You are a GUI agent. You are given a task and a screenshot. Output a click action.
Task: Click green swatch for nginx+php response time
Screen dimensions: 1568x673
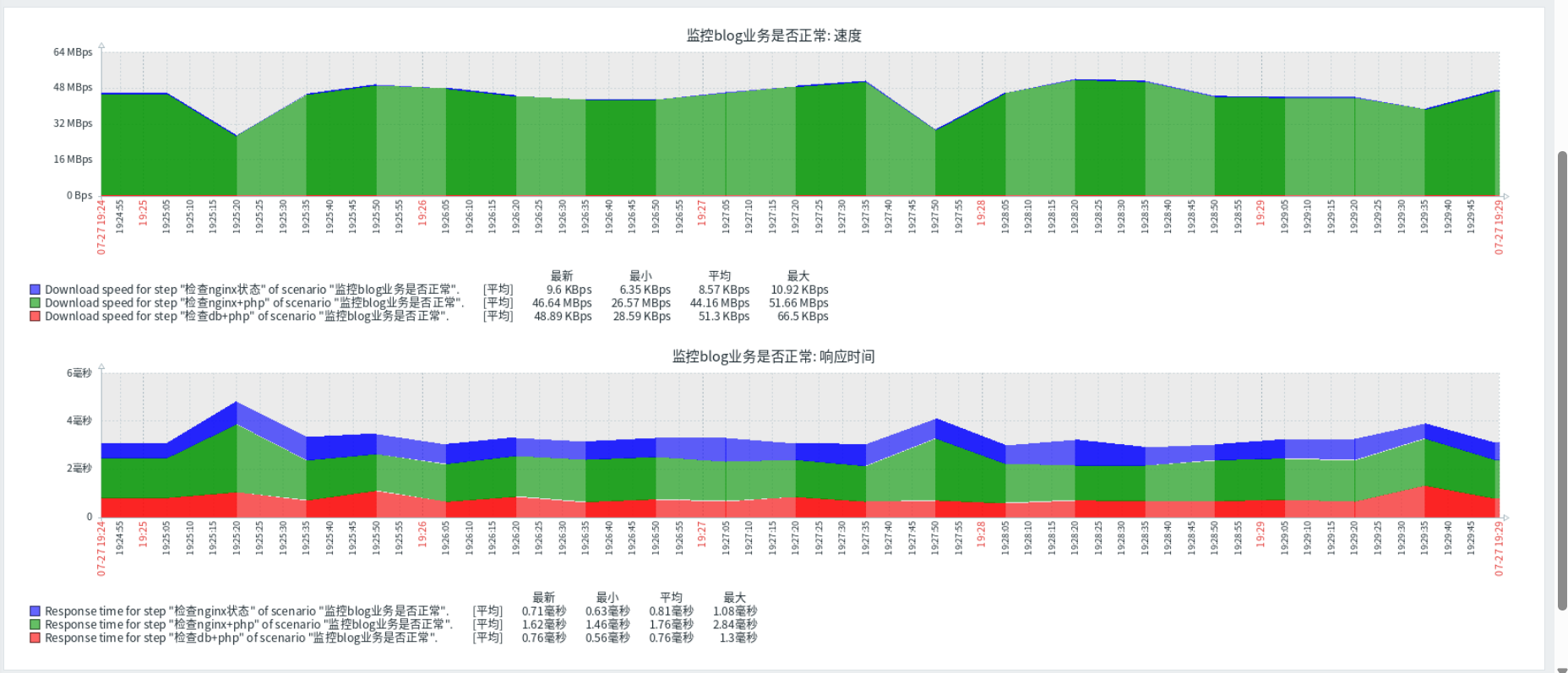coord(35,625)
